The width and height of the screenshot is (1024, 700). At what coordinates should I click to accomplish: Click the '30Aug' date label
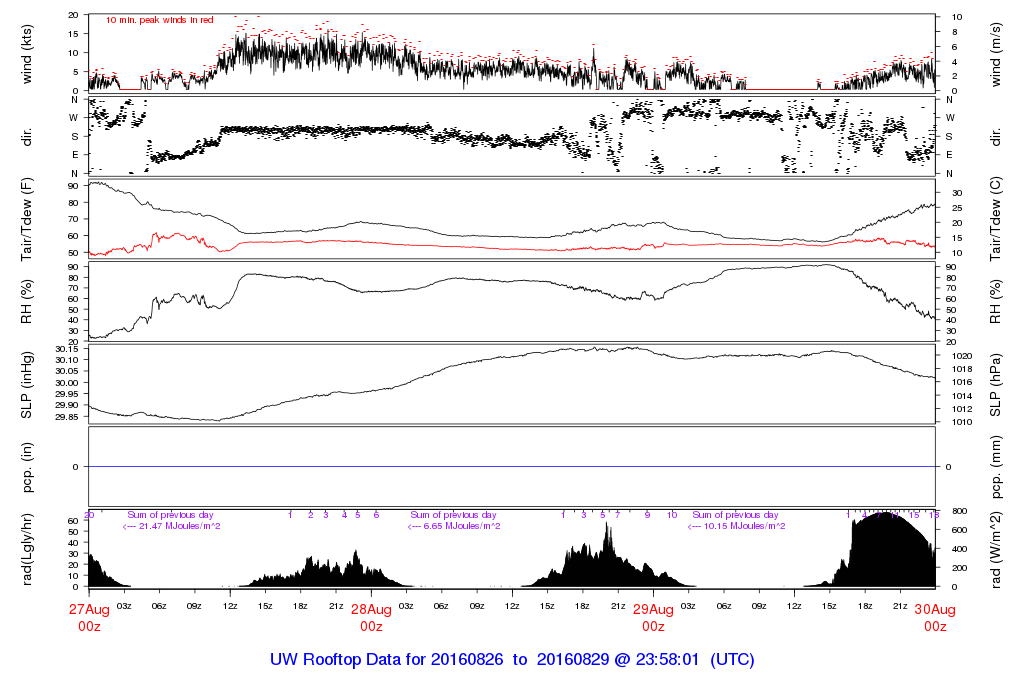[935, 610]
